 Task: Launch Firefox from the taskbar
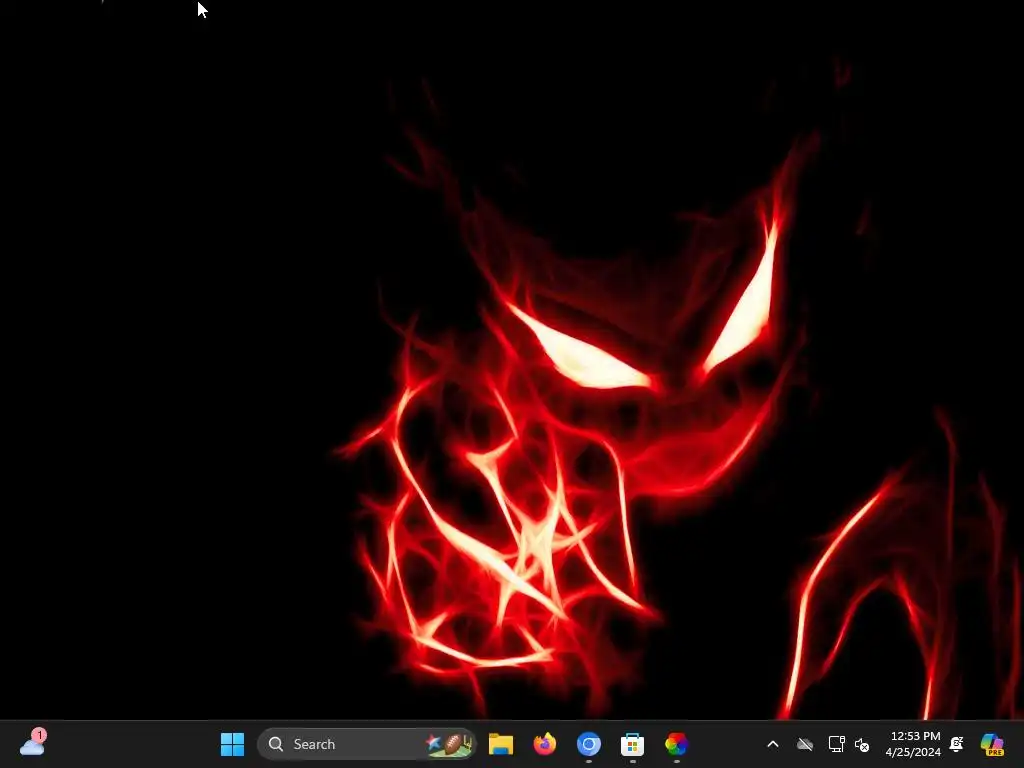pos(544,744)
